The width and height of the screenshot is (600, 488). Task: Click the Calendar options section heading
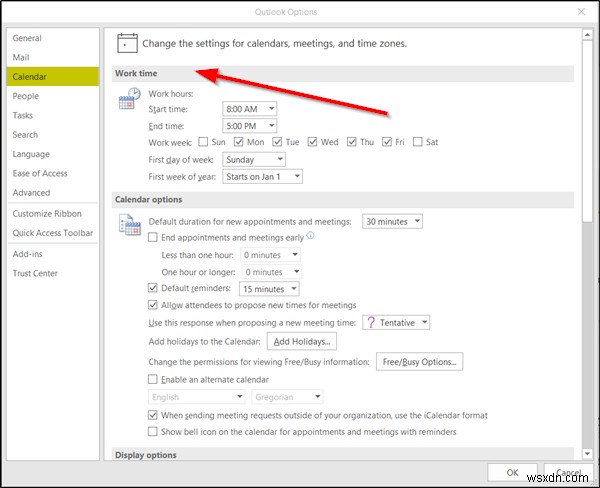[x=148, y=199]
